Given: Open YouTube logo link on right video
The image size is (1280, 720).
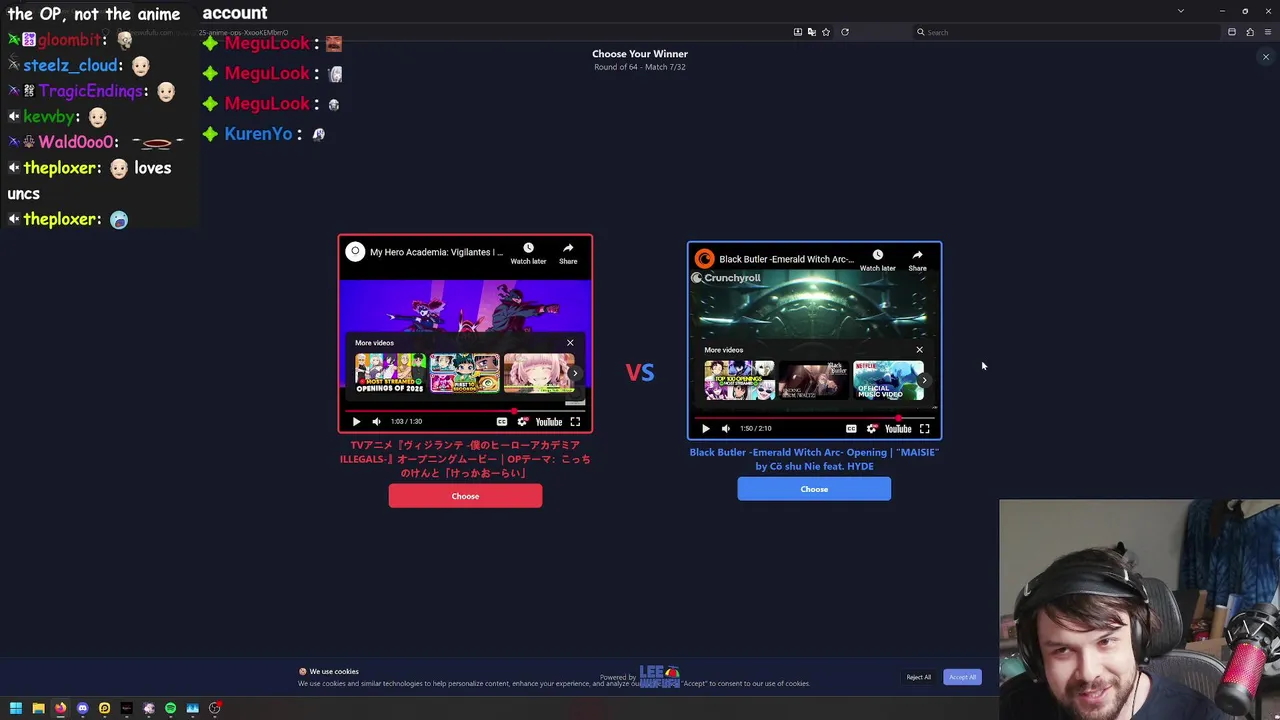Looking at the screenshot, I should 898,429.
